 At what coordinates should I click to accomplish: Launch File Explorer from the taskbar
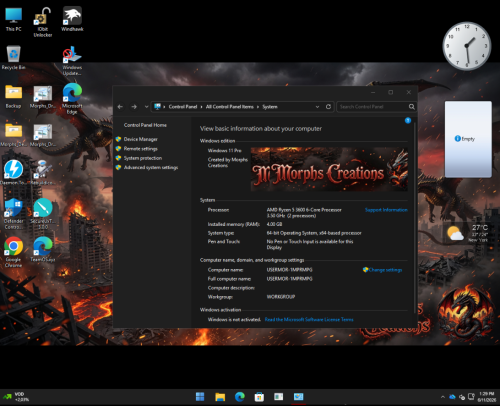220,397
